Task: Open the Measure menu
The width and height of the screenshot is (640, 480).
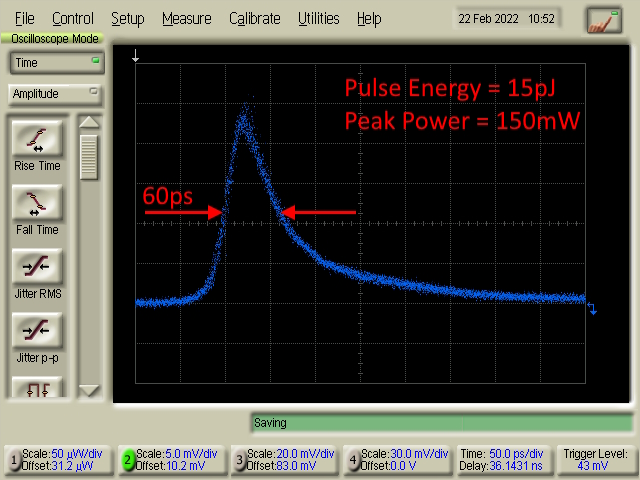Action: pos(187,19)
